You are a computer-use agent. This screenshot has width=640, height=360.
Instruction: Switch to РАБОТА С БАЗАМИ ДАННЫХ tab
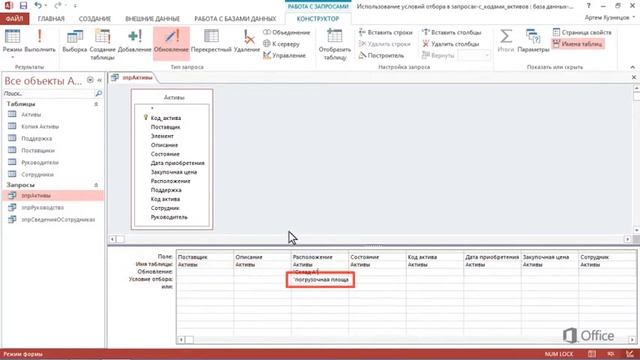[235, 19]
